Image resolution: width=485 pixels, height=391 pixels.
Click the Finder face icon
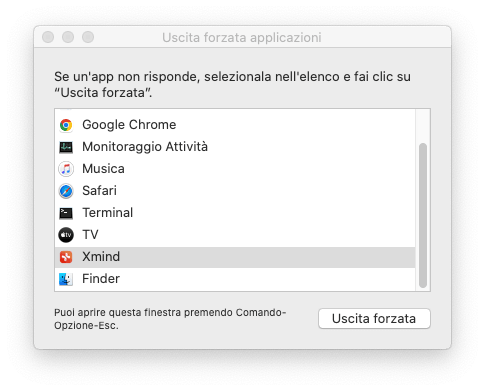point(66,279)
